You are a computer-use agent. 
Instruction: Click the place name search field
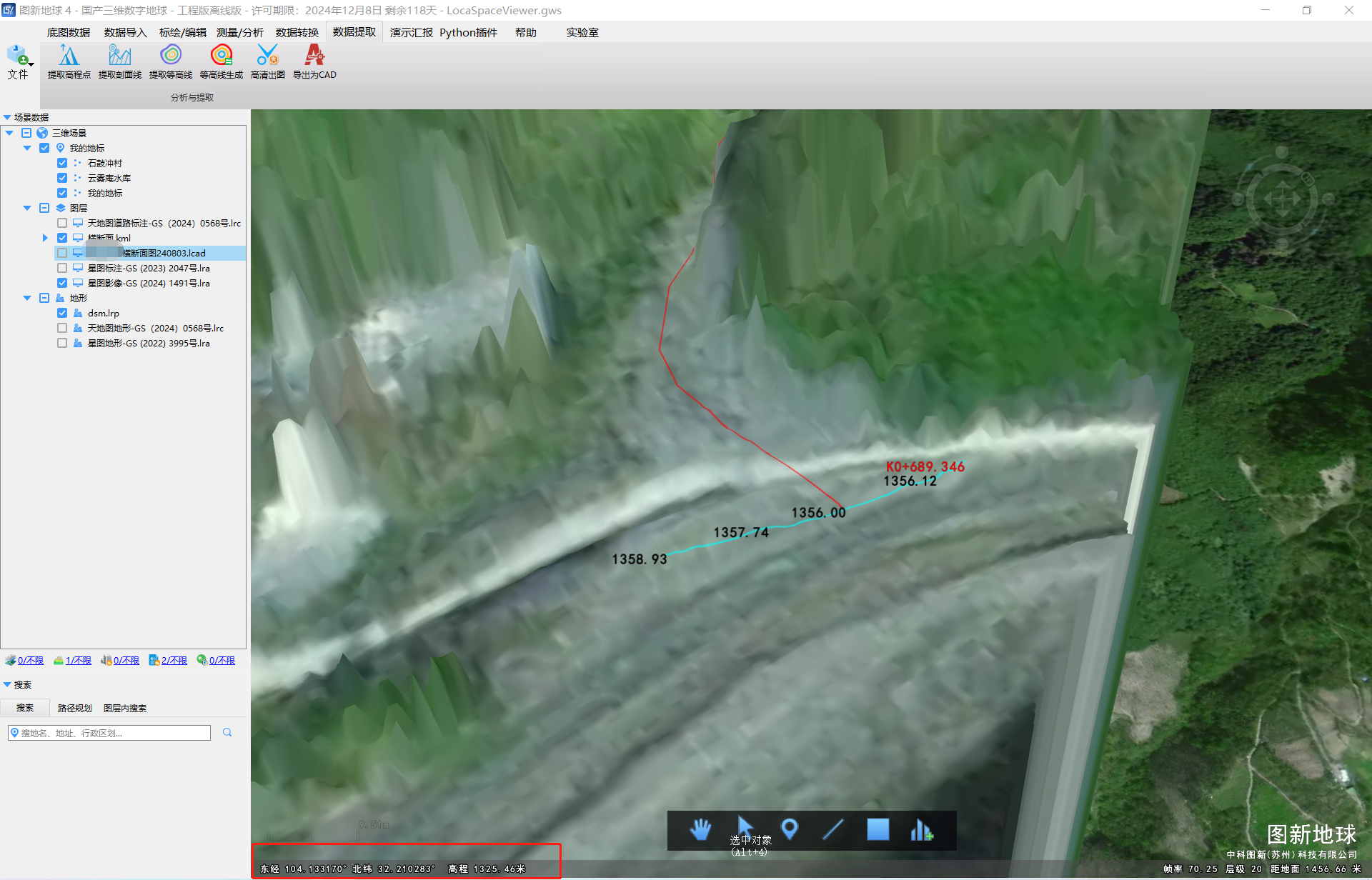click(111, 733)
